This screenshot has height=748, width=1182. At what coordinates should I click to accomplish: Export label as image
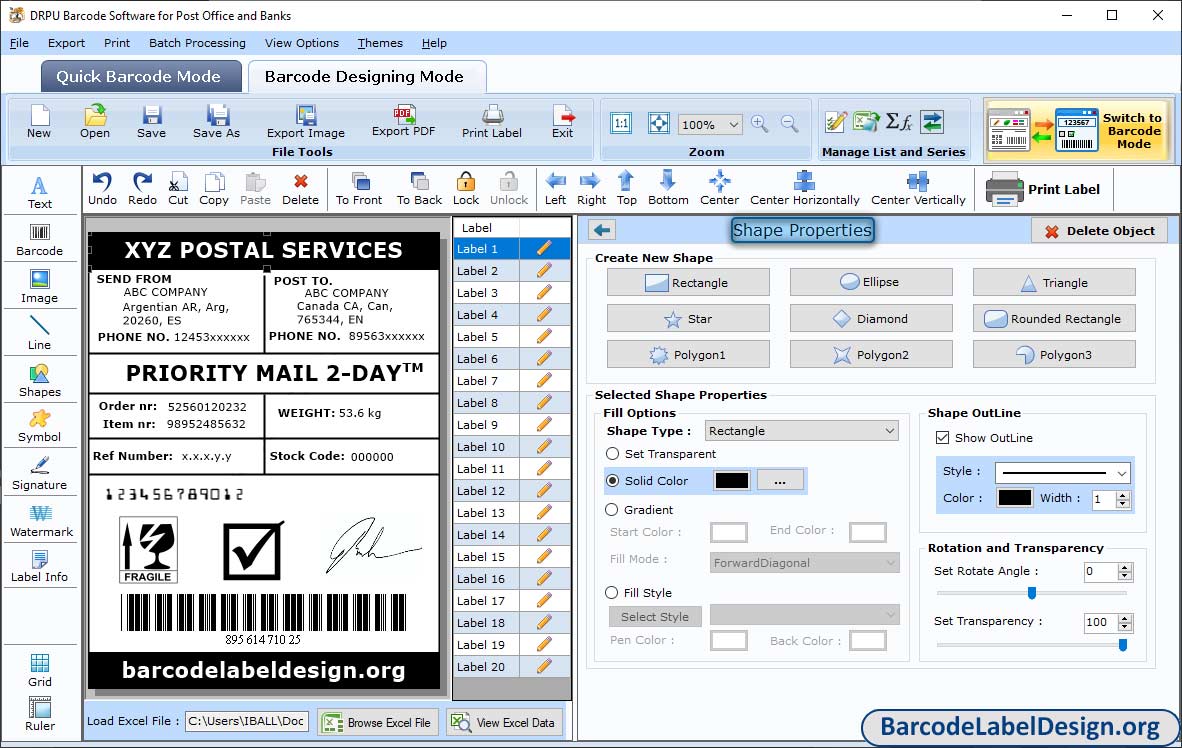point(305,122)
